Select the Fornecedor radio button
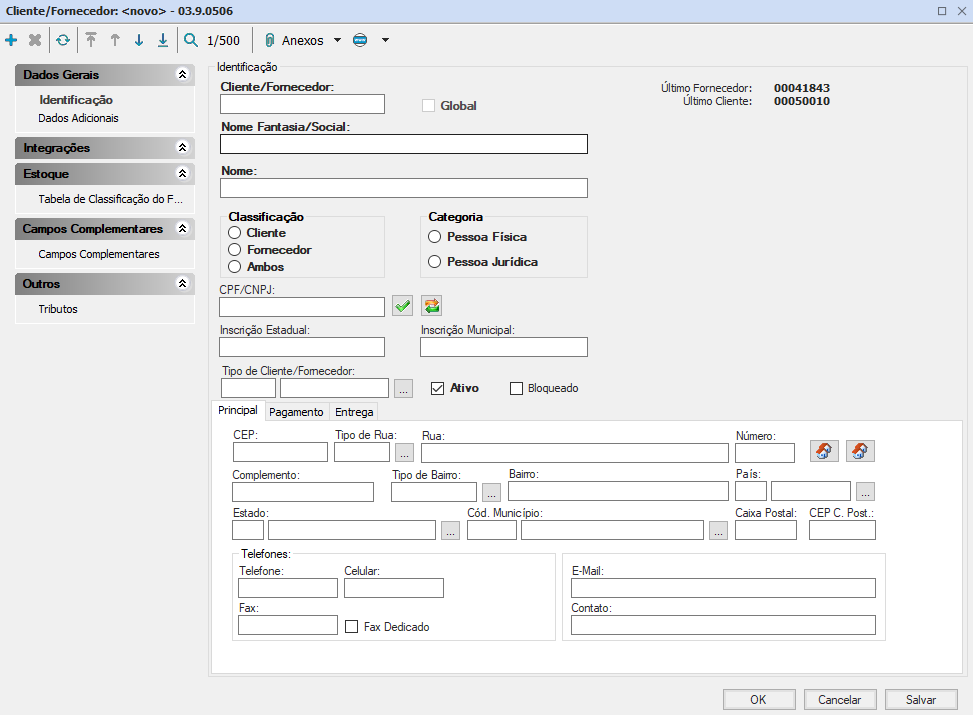This screenshot has width=973, height=715. pos(235,250)
